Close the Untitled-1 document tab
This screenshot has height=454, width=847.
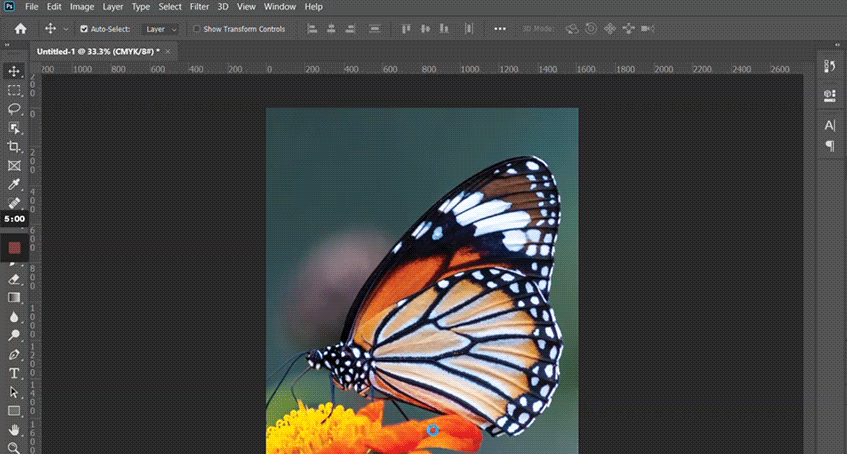coord(168,51)
